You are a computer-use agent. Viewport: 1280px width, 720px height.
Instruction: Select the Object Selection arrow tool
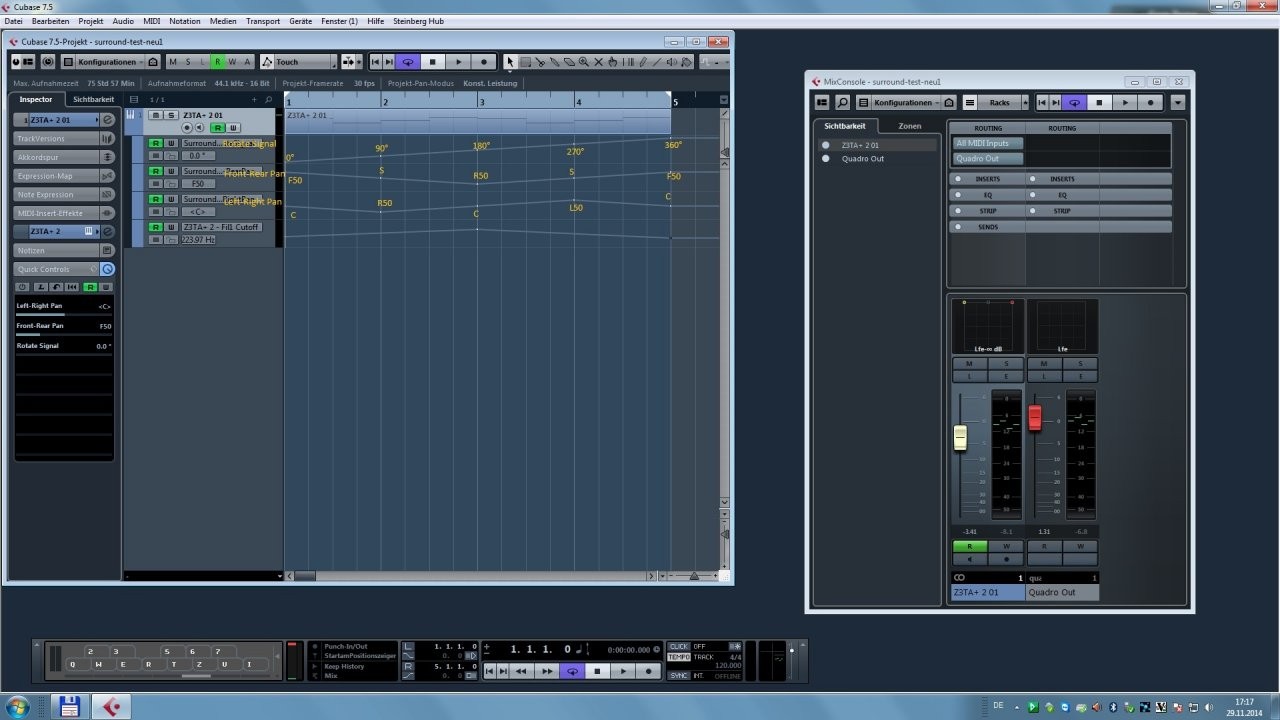coord(510,62)
